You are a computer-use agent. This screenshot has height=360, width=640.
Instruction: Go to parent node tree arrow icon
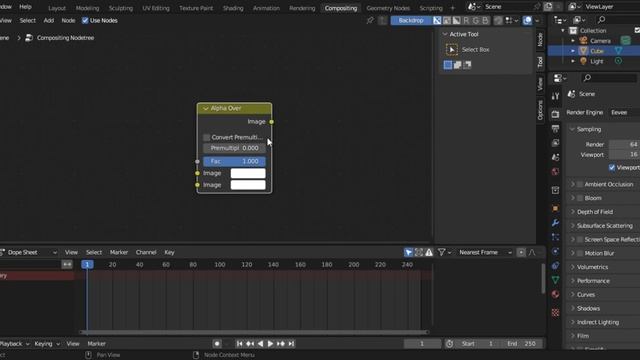coord(382,20)
